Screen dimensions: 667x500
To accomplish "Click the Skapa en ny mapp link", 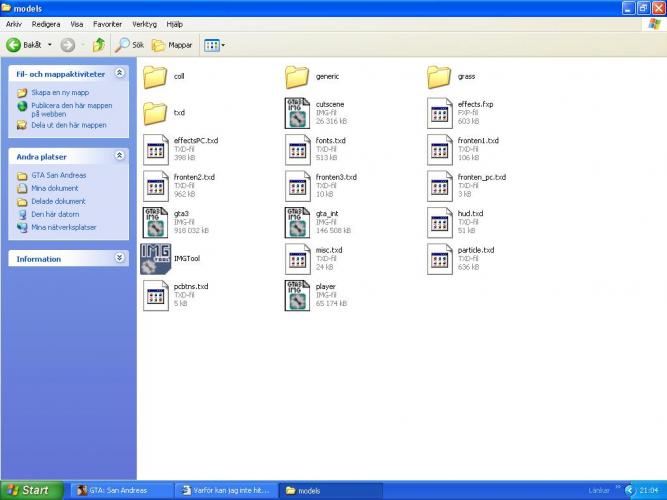I will [x=53, y=92].
